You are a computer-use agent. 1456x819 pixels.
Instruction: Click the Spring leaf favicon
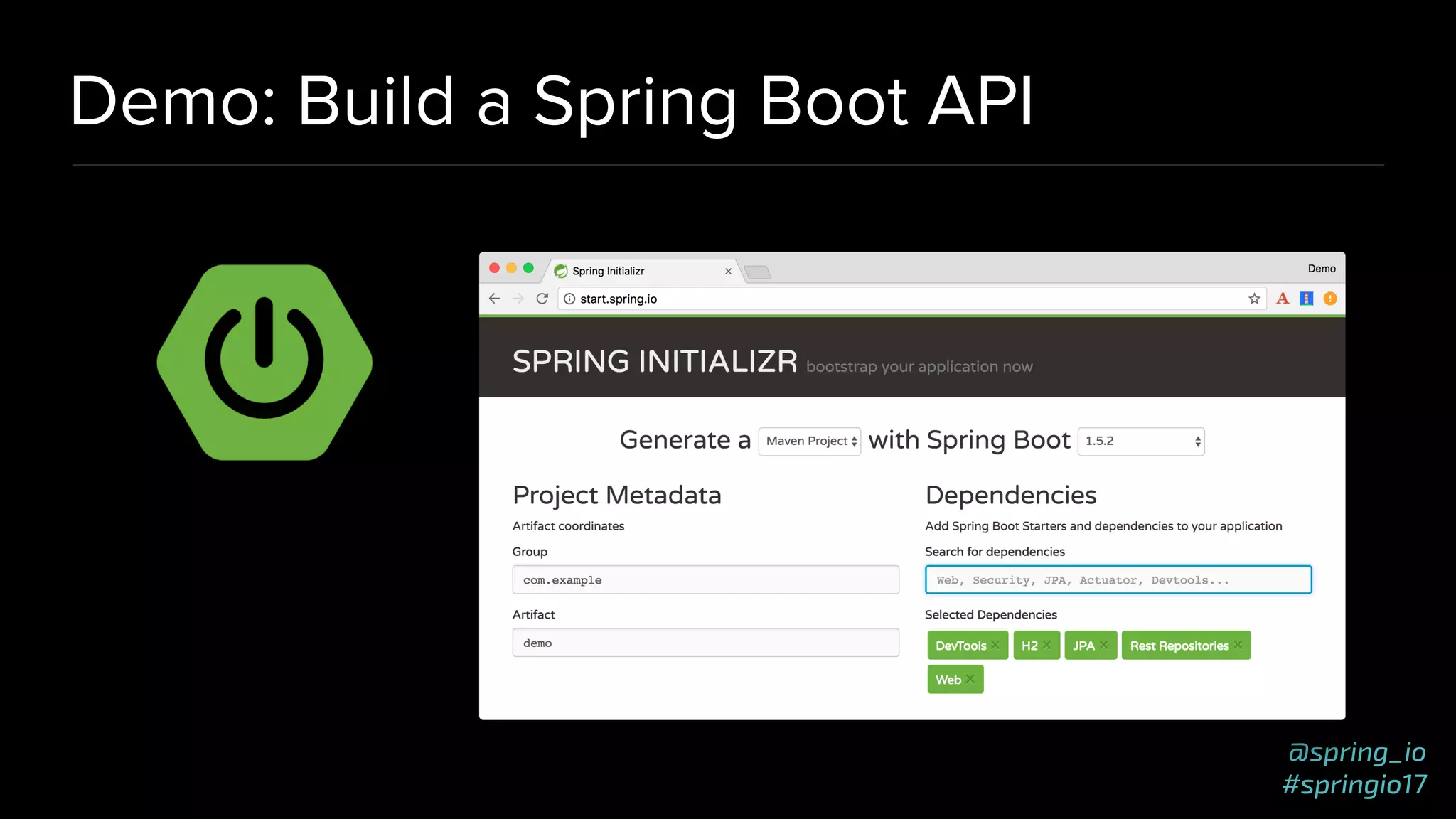[x=561, y=271]
